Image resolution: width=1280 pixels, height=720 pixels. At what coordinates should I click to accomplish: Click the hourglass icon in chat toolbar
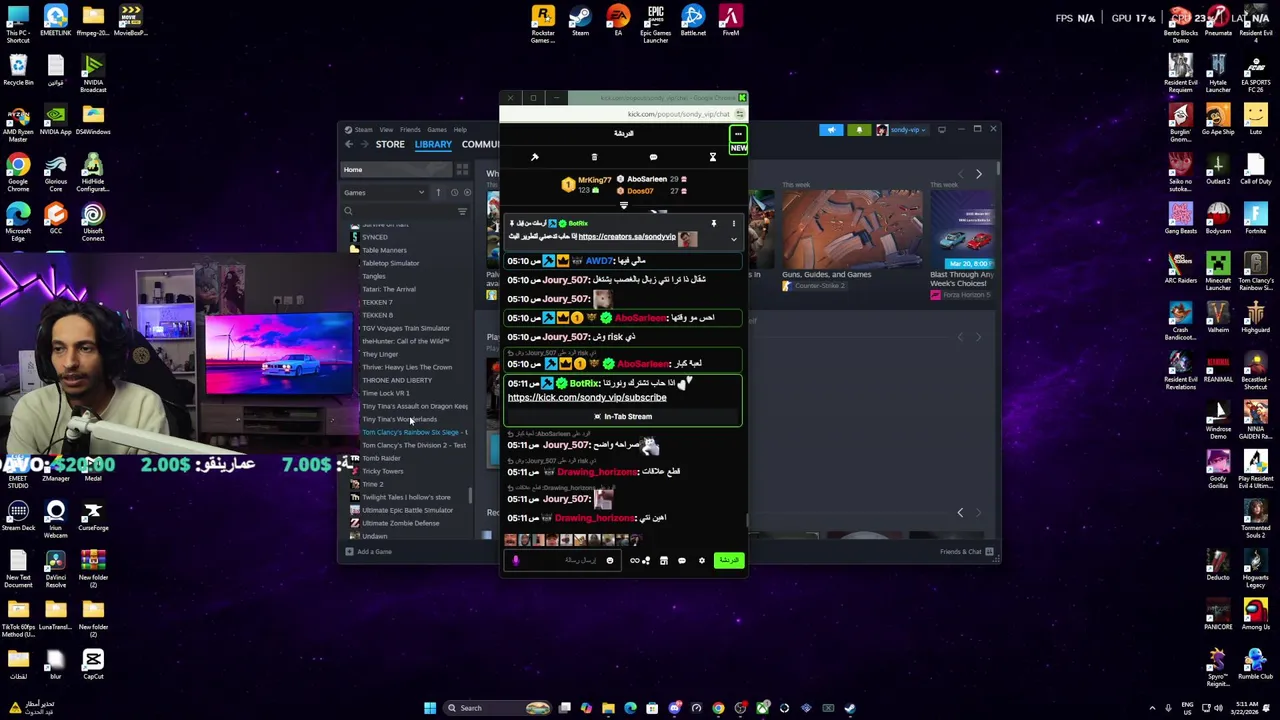click(713, 157)
